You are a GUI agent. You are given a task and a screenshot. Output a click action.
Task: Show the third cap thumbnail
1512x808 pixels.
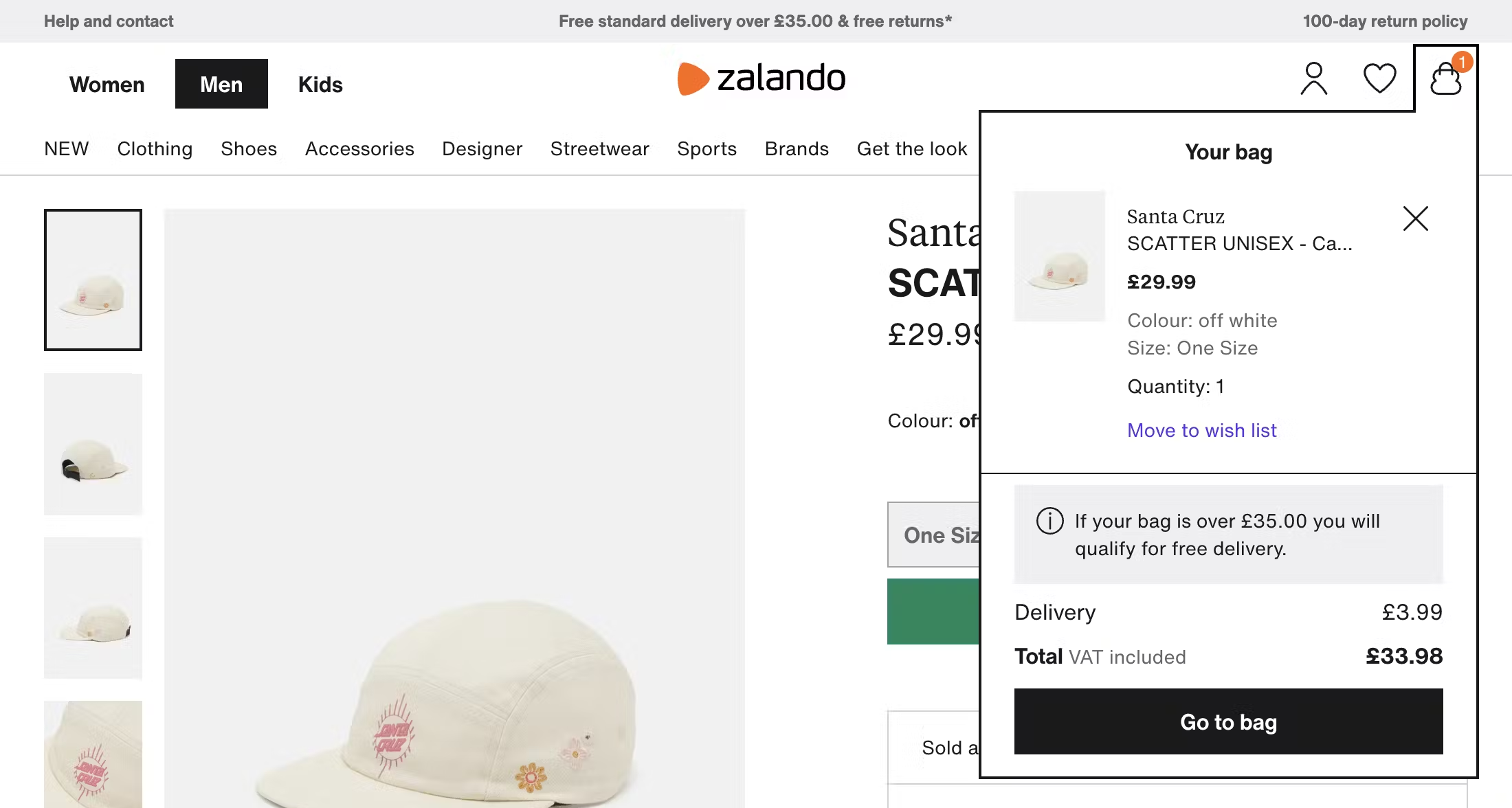(93, 607)
